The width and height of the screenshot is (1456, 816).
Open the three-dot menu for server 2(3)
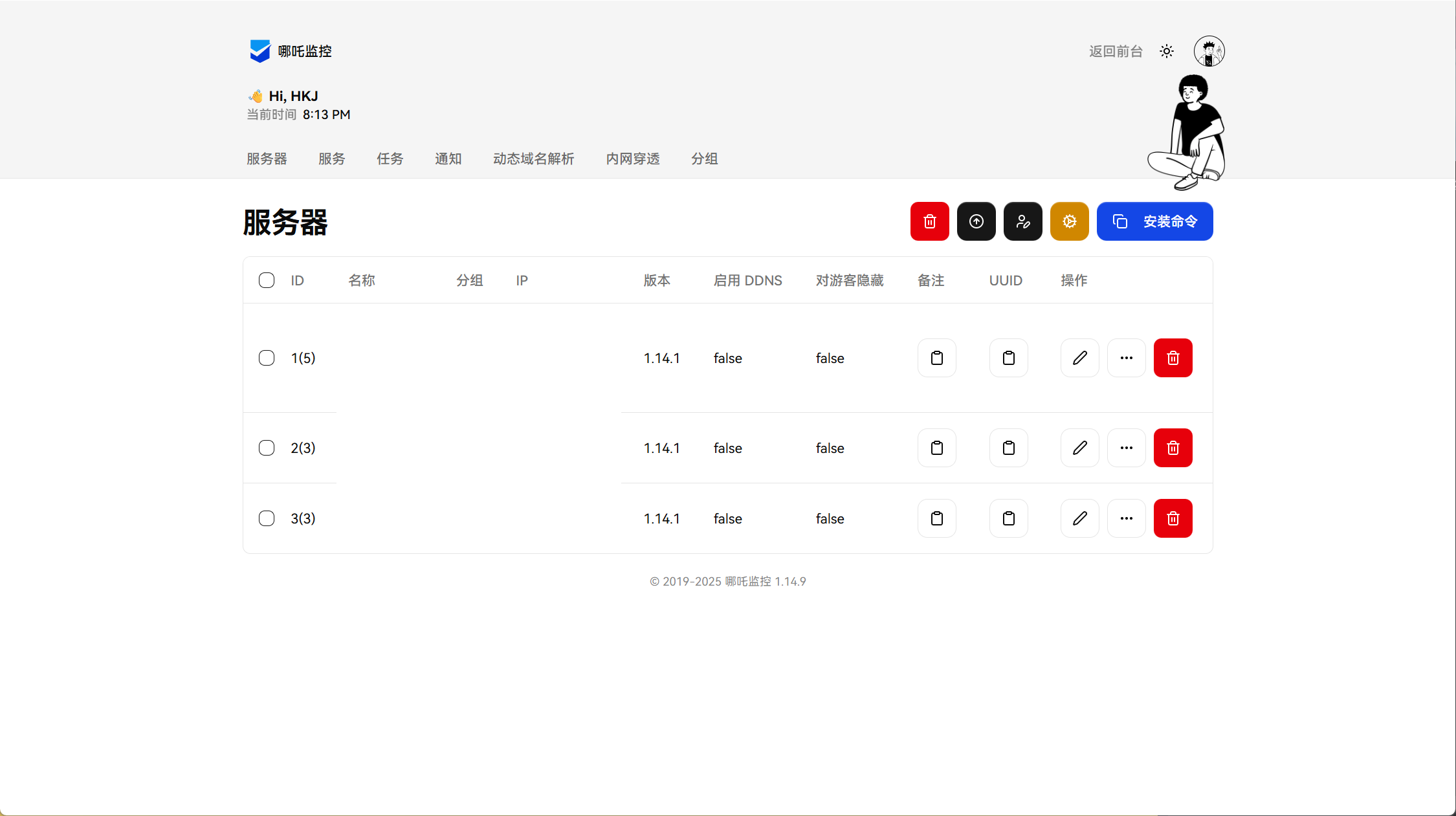coord(1126,448)
